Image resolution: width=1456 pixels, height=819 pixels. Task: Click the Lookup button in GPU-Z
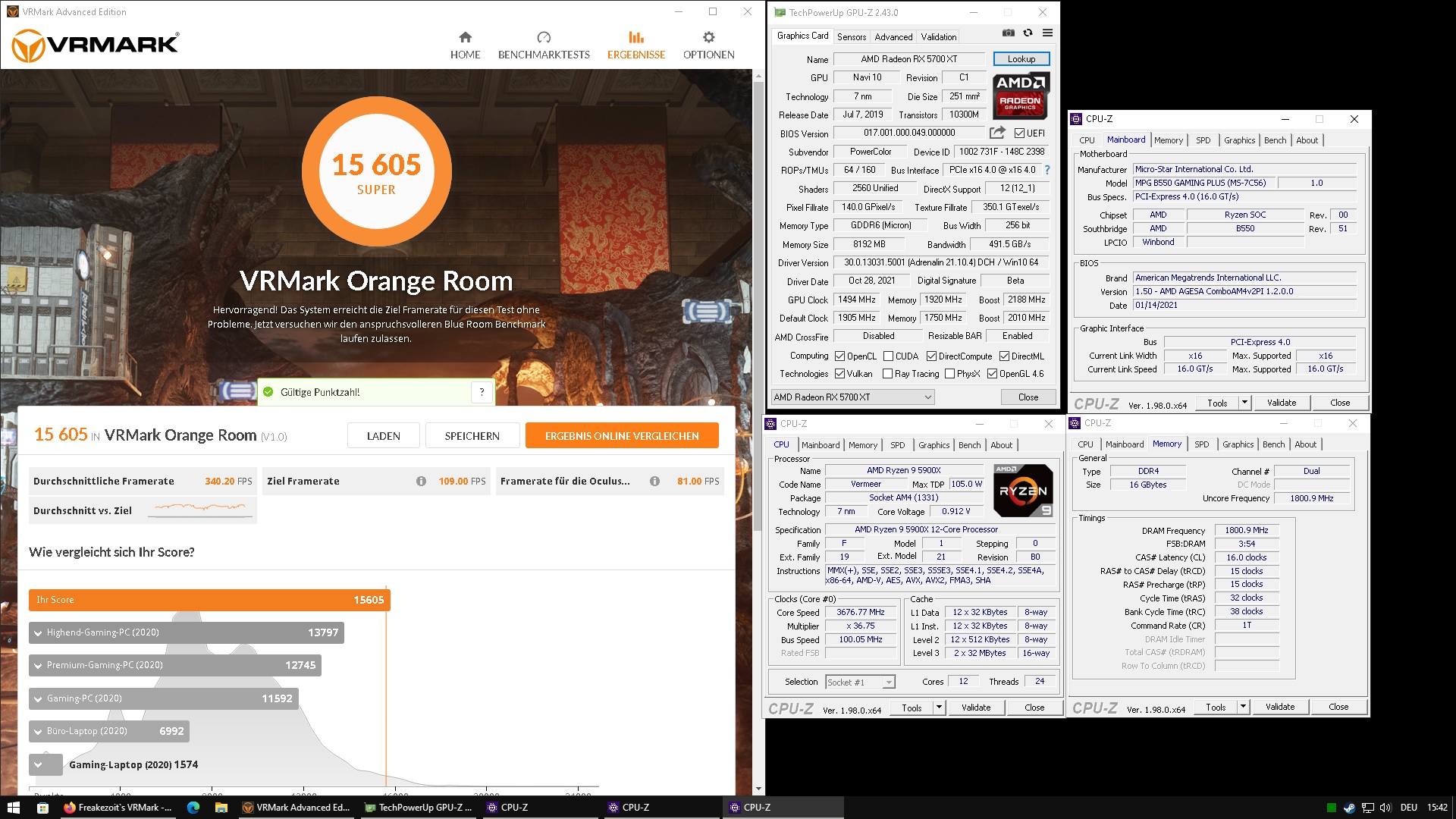point(1021,59)
